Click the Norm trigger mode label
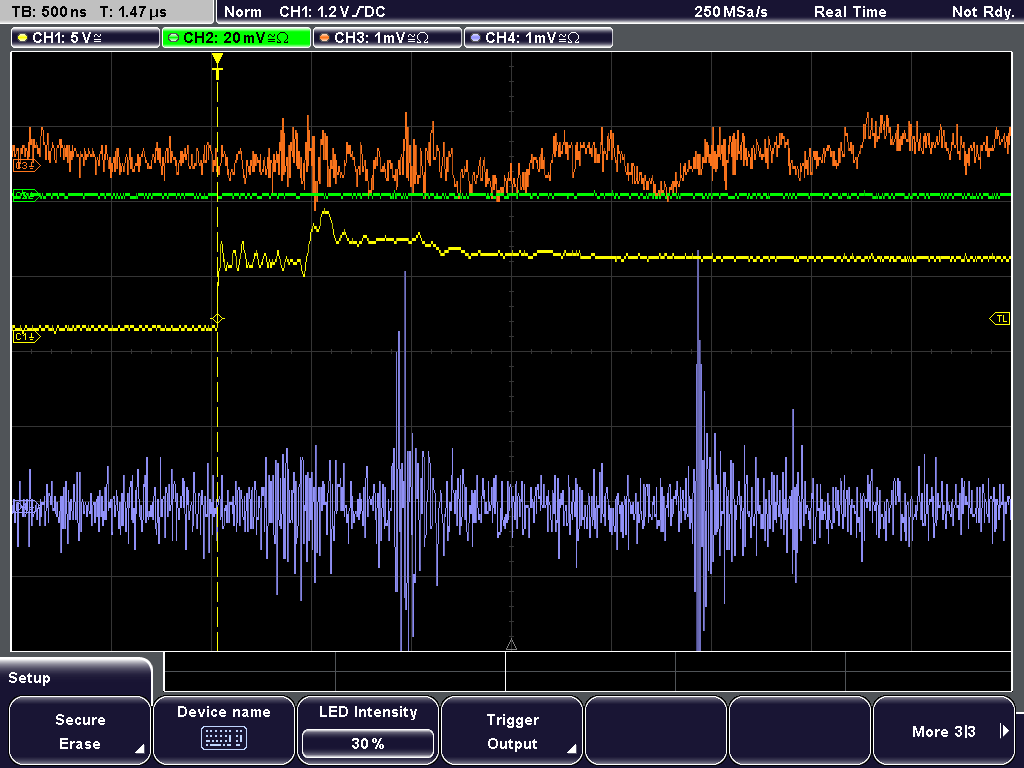1024x768 pixels. pyautogui.click(x=243, y=12)
